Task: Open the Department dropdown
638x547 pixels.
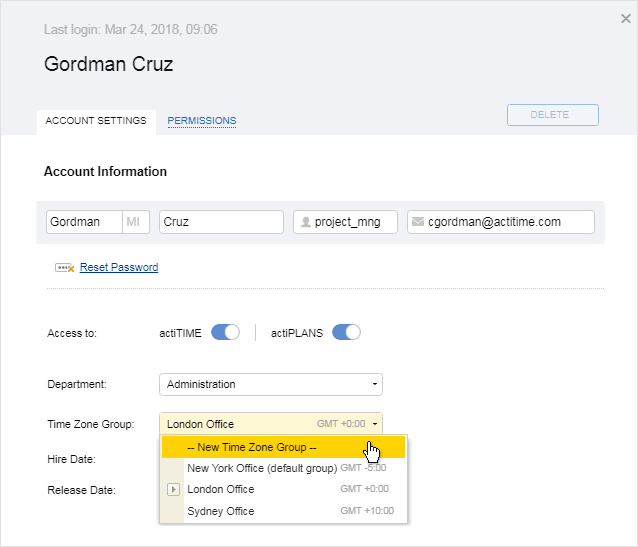Action: click(271, 384)
